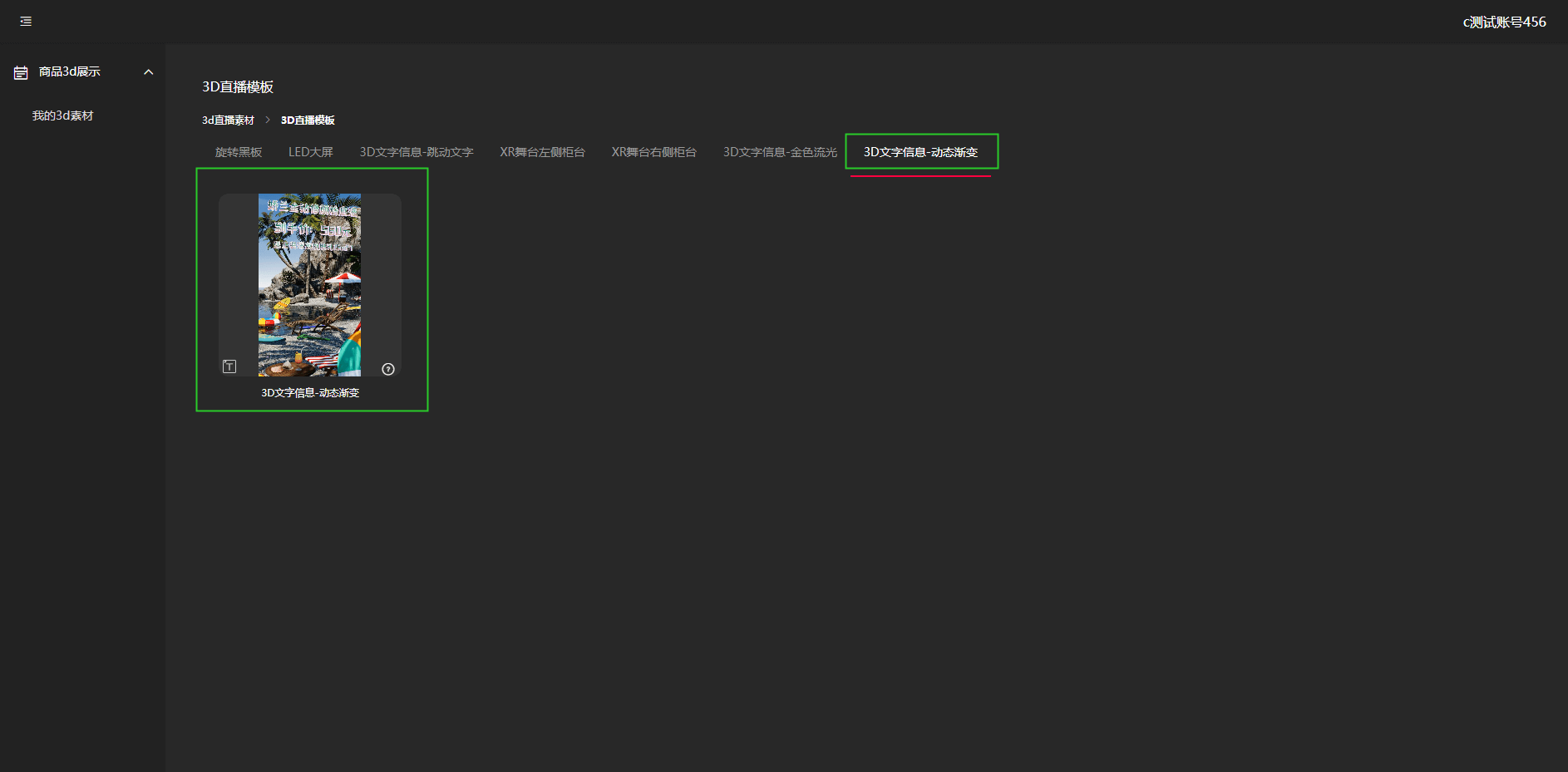The height and width of the screenshot is (772, 1568).
Task: Open the XR舞台右侧柜台 tab
Action: tap(654, 152)
